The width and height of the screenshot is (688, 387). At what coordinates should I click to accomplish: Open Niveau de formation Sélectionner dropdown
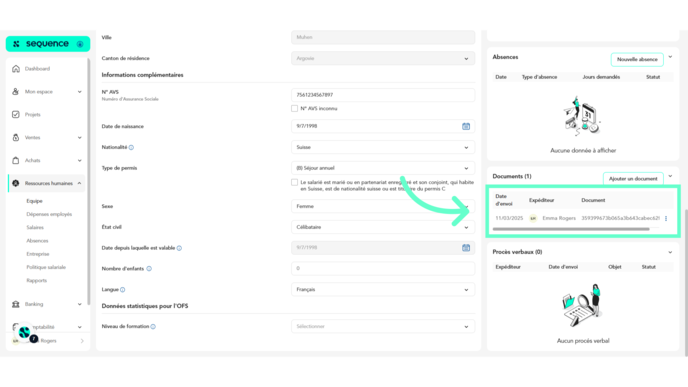click(x=383, y=326)
